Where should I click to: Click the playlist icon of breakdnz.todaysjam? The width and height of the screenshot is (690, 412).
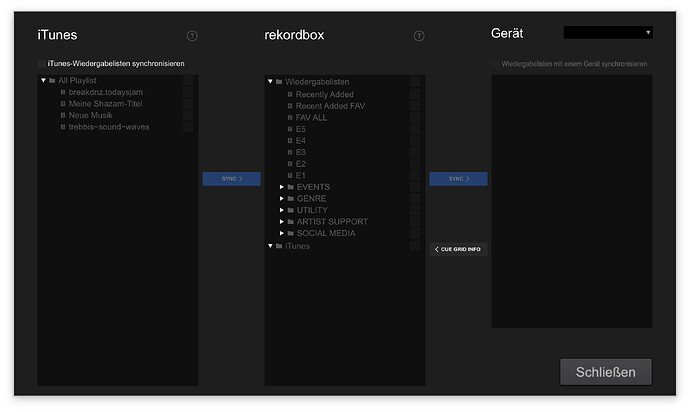[x=62, y=92]
